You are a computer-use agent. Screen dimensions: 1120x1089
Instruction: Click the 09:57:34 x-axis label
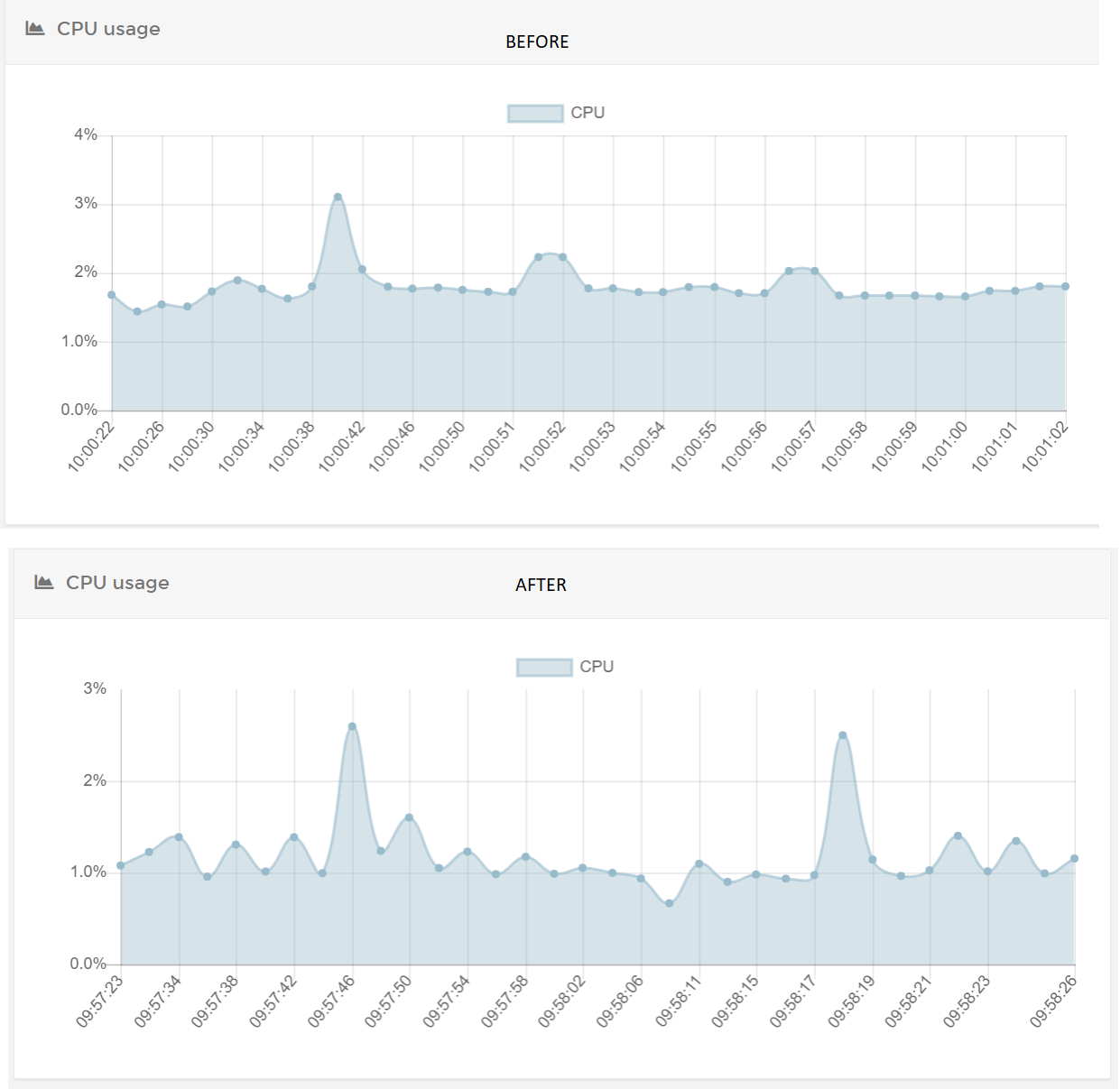(x=158, y=1001)
